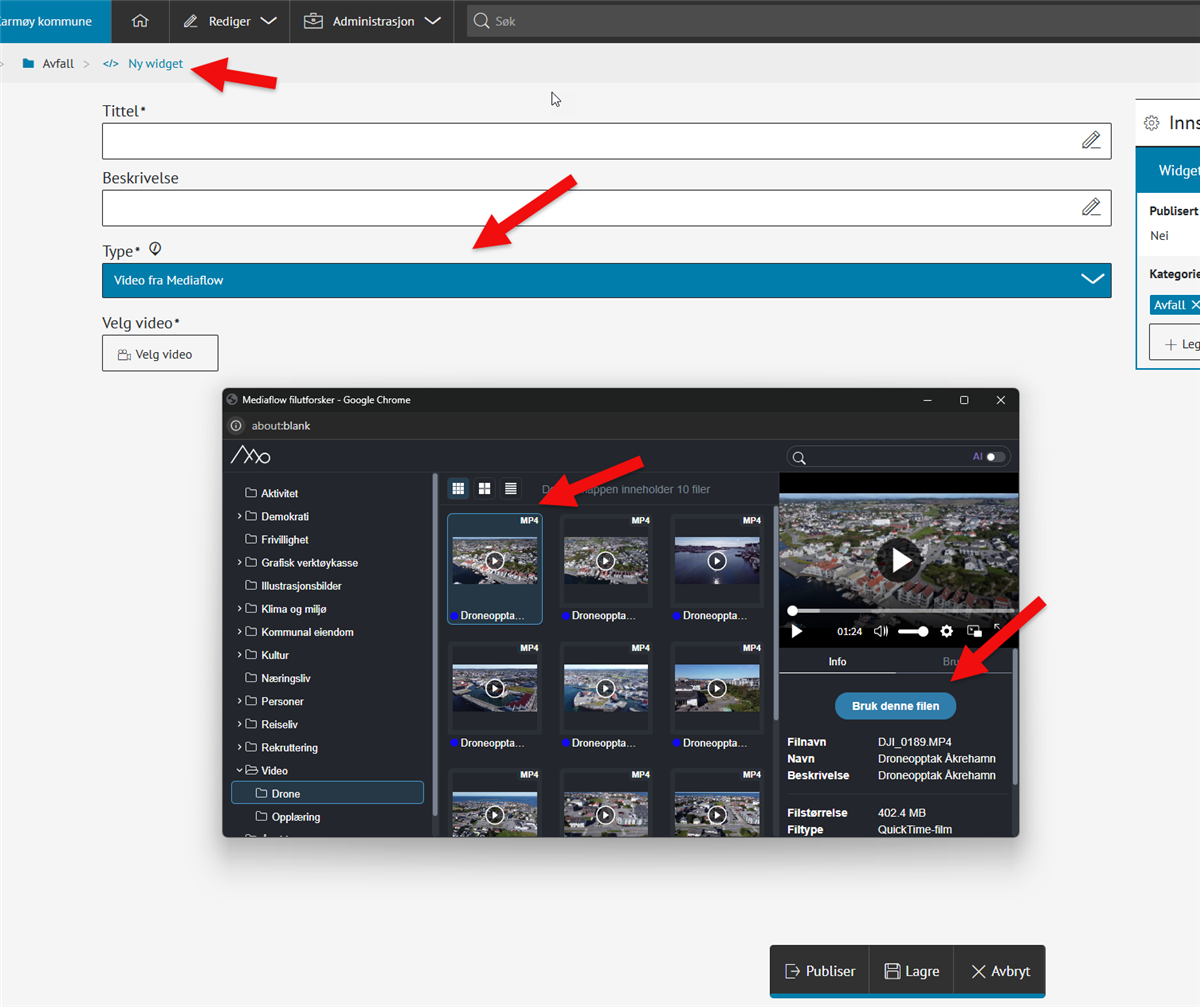Screen dimensions: 1200x1007
Task: Select top-row middle Droneoppta video thumbnail
Action: 606,568
